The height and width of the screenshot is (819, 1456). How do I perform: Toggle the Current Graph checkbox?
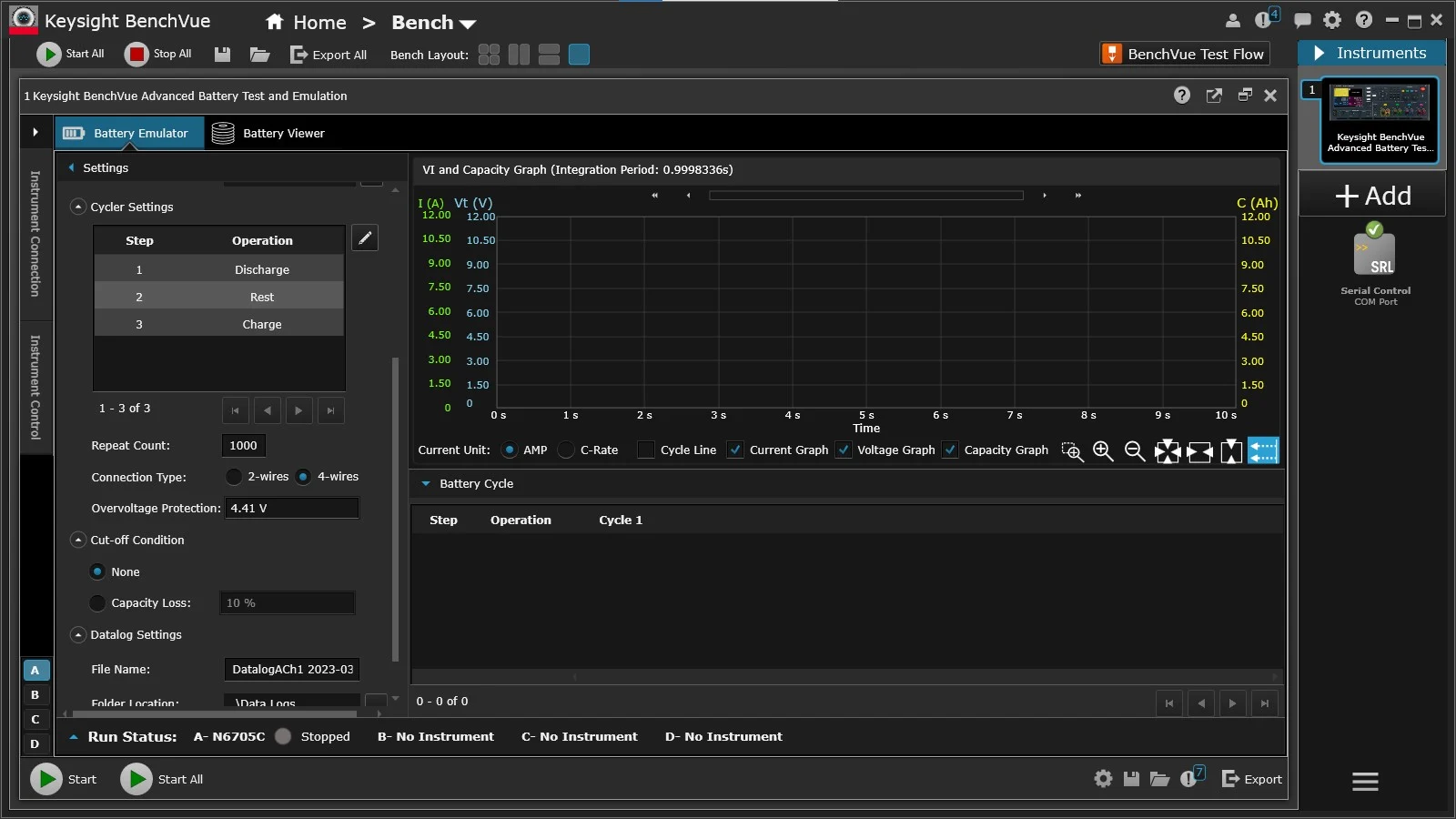pos(735,450)
